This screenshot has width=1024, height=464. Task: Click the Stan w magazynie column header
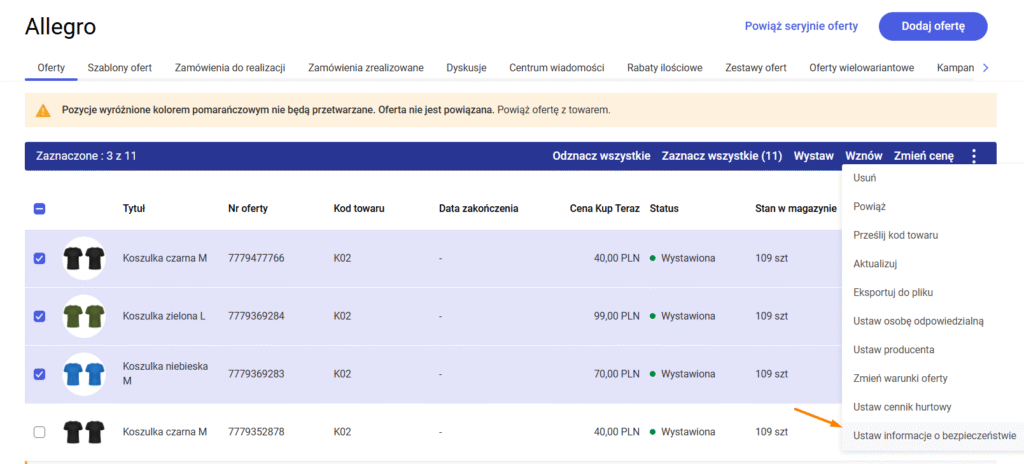point(796,209)
